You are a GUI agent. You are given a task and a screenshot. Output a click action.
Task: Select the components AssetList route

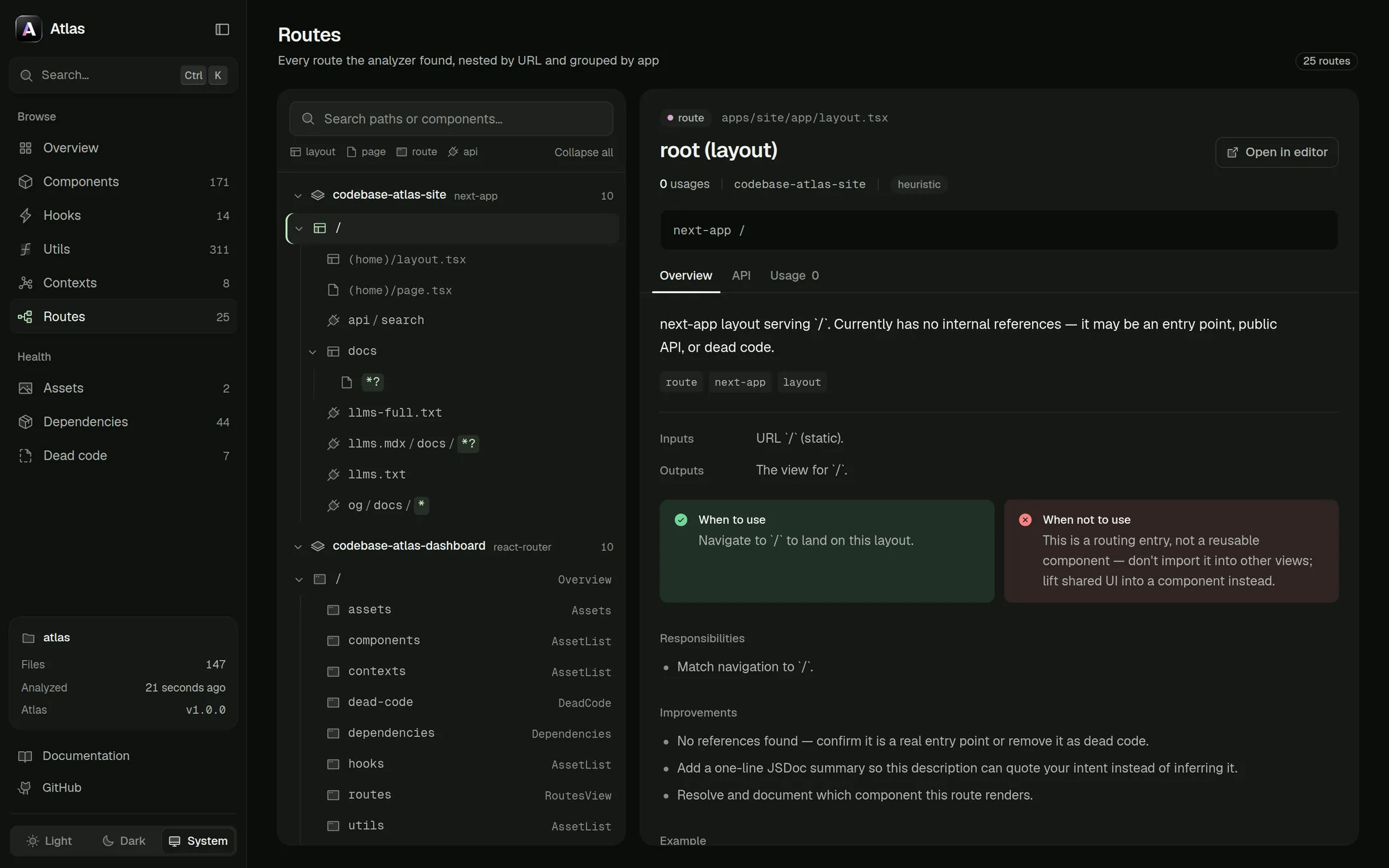pyautogui.click(x=466, y=640)
